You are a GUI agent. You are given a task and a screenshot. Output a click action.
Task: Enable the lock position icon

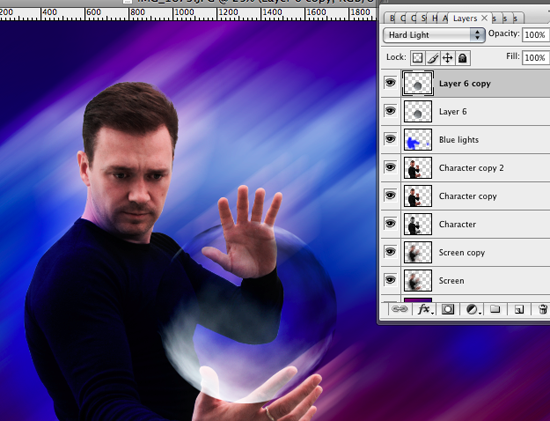coord(448,58)
